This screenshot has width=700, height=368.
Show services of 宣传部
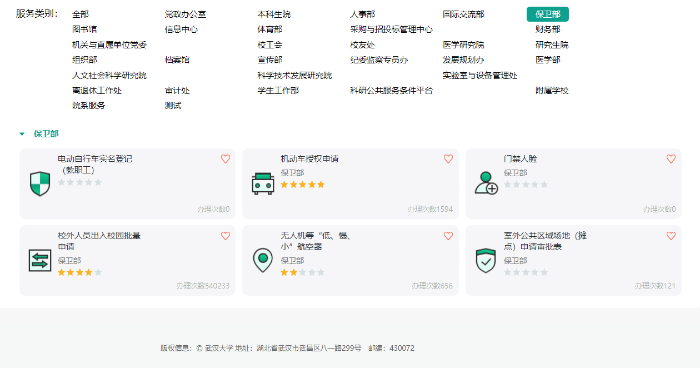[x=270, y=60]
